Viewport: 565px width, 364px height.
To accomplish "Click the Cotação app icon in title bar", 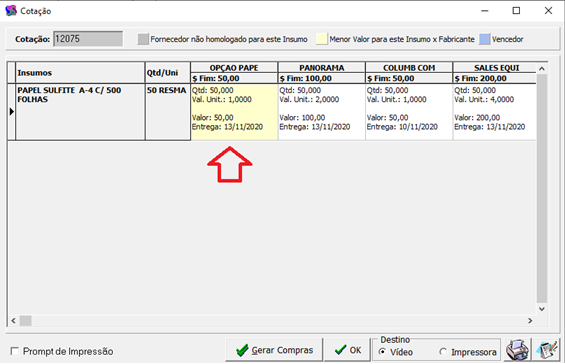I will pyautogui.click(x=11, y=10).
